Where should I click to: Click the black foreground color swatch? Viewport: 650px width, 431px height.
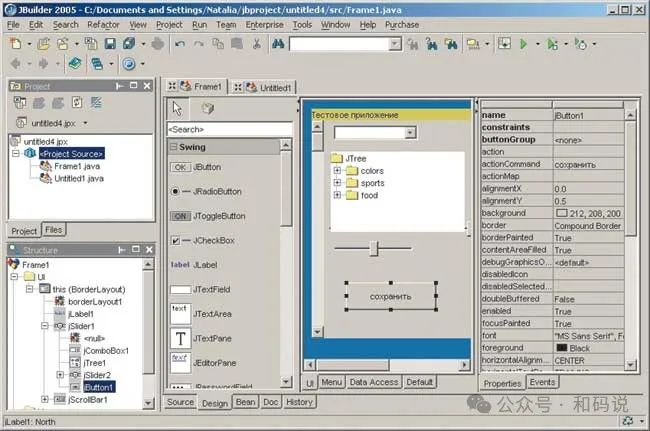coord(561,347)
